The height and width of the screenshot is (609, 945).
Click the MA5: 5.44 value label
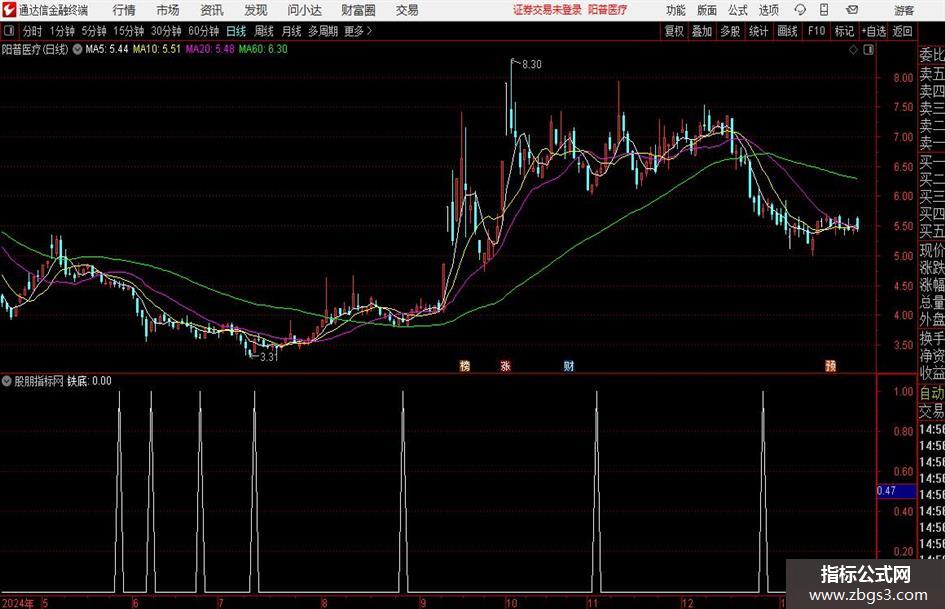pos(107,49)
